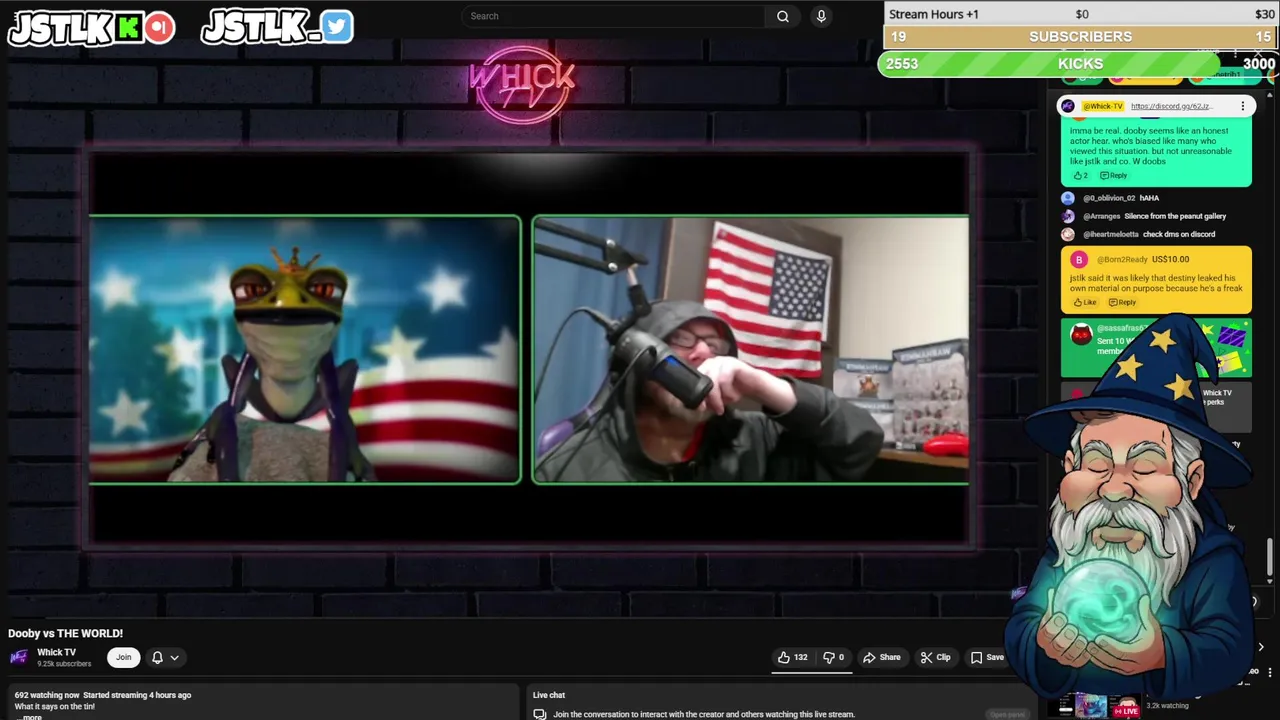Click the '9.25k subscribers' text
The height and width of the screenshot is (720, 1280).
tap(64, 664)
